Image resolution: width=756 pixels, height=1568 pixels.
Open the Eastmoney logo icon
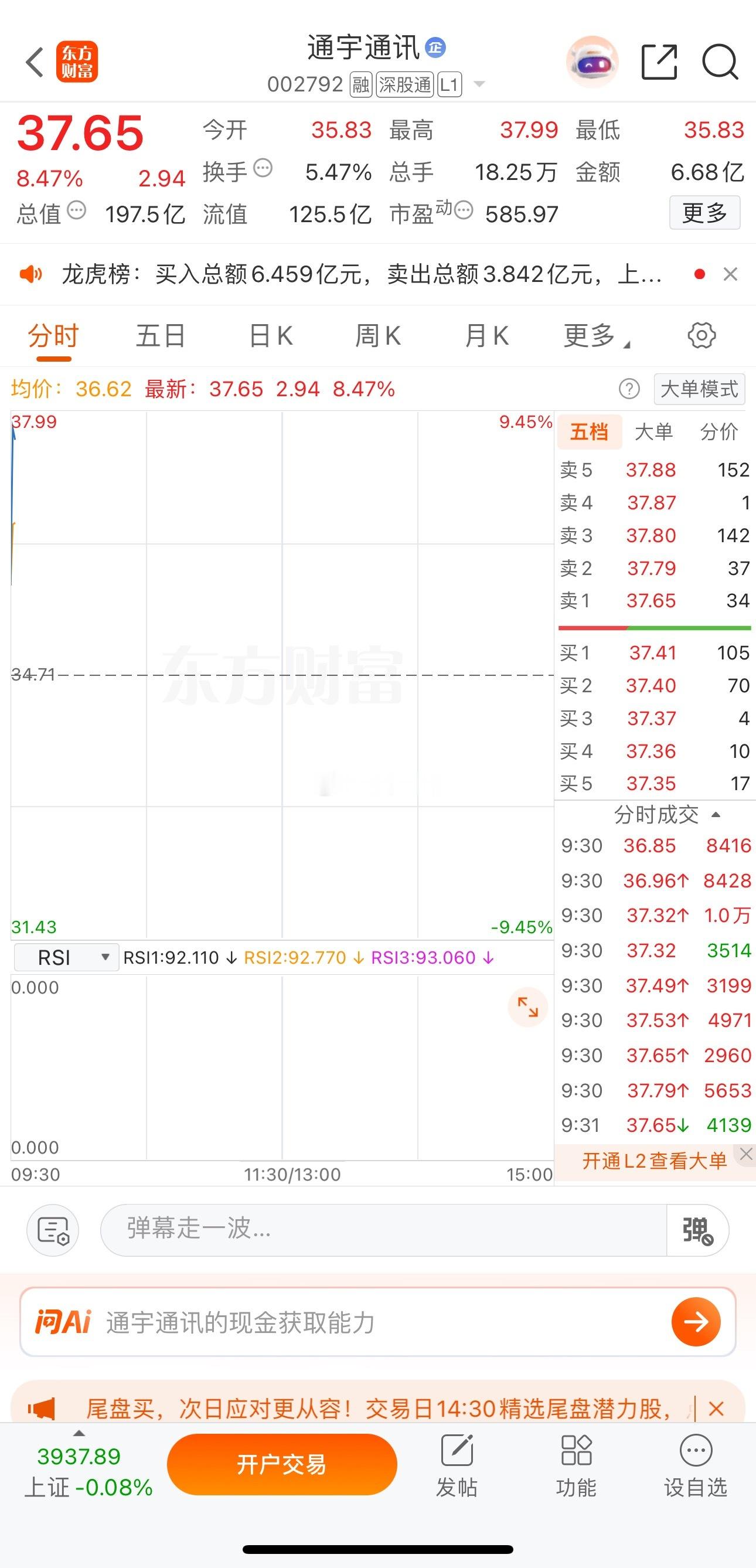(x=77, y=62)
